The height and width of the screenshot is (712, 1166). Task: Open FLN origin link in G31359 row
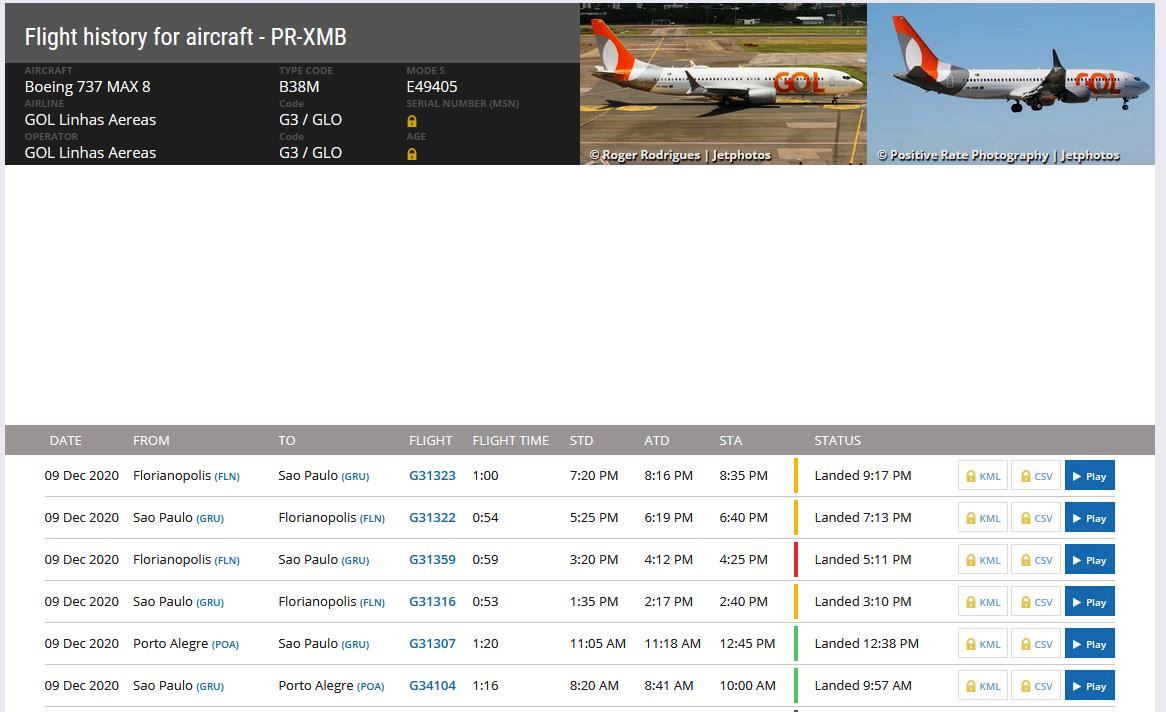227,560
